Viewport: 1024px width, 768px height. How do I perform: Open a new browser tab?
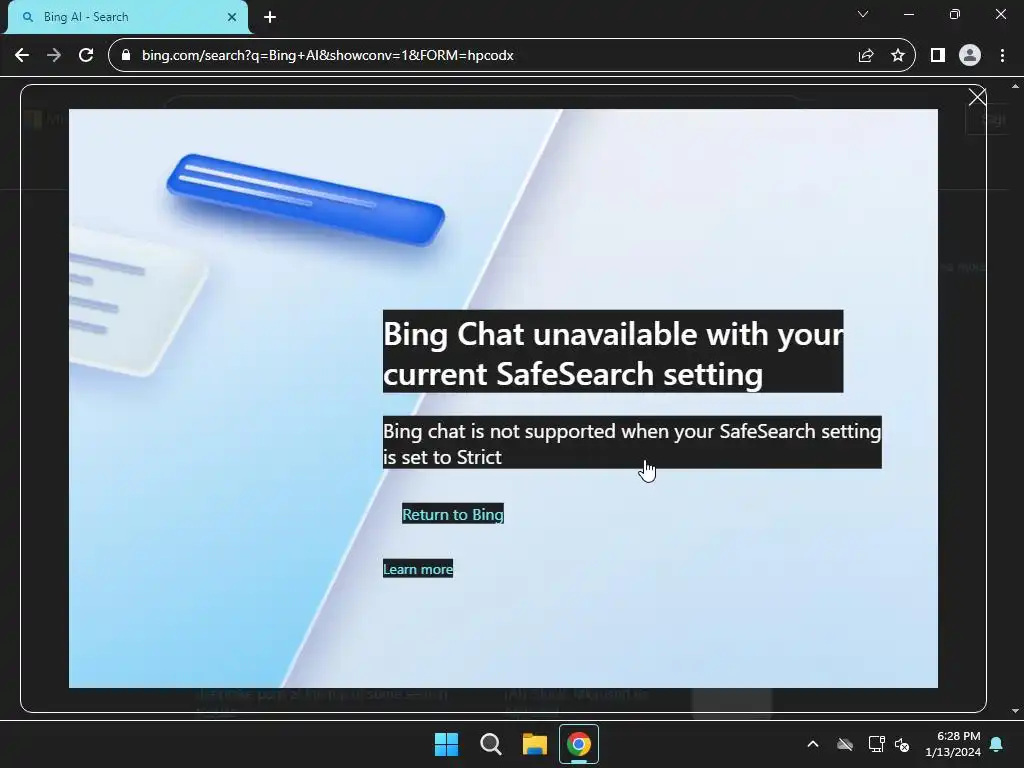click(x=270, y=17)
